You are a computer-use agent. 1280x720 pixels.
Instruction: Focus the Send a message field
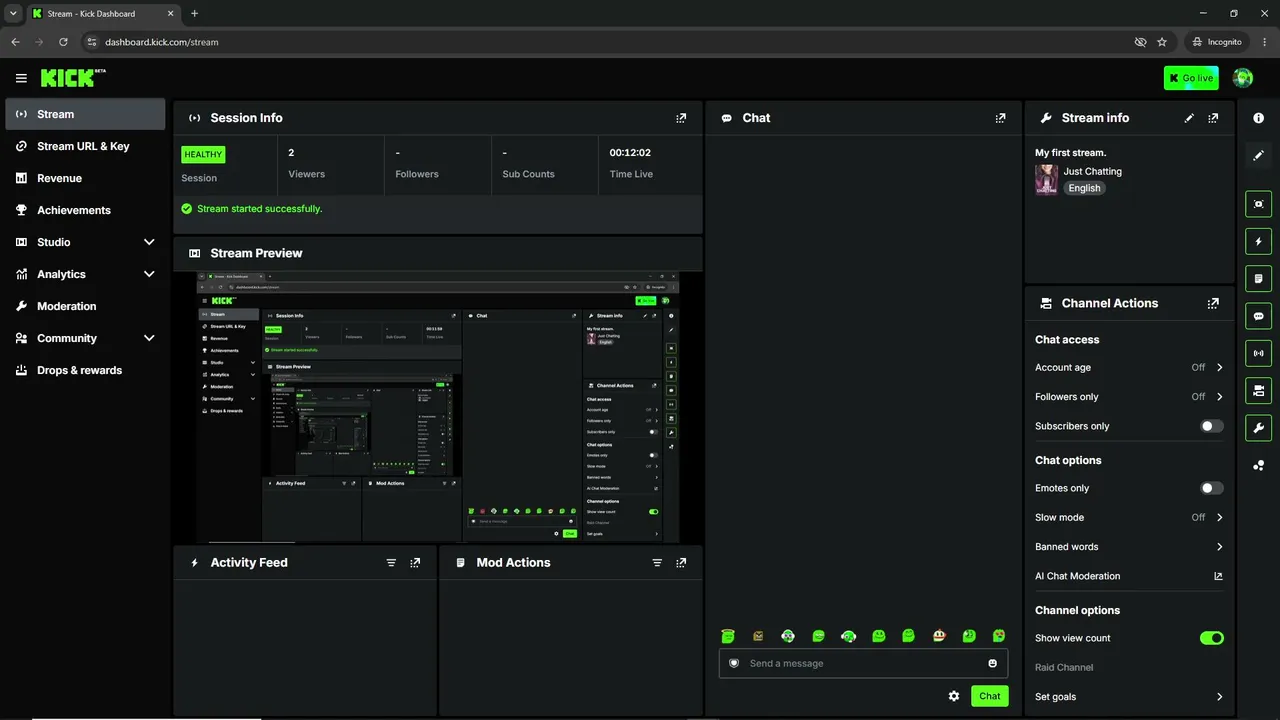[863, 663]
